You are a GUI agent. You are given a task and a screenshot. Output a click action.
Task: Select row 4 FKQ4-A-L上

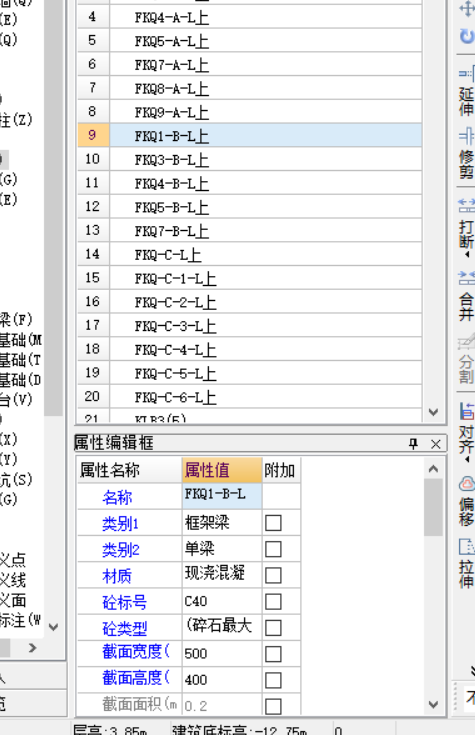[249, 17]
